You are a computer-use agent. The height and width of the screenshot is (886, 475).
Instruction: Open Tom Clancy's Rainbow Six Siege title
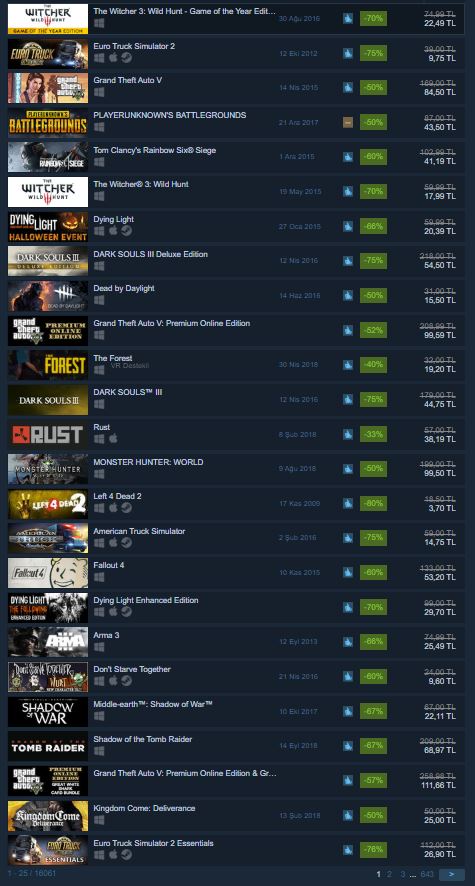pos(154,150)
